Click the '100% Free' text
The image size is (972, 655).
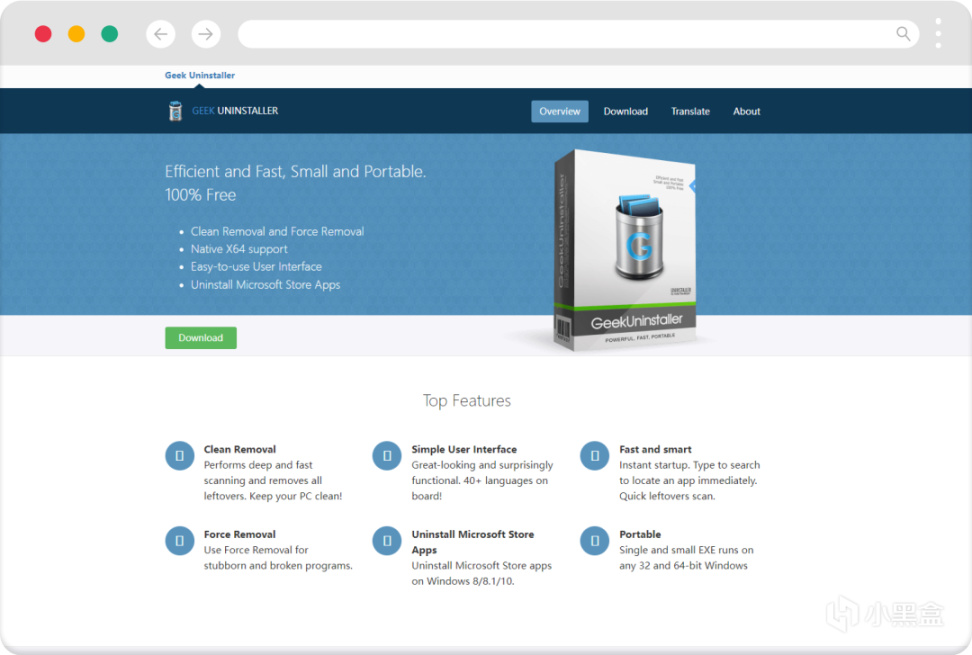[x=200, y=195]
